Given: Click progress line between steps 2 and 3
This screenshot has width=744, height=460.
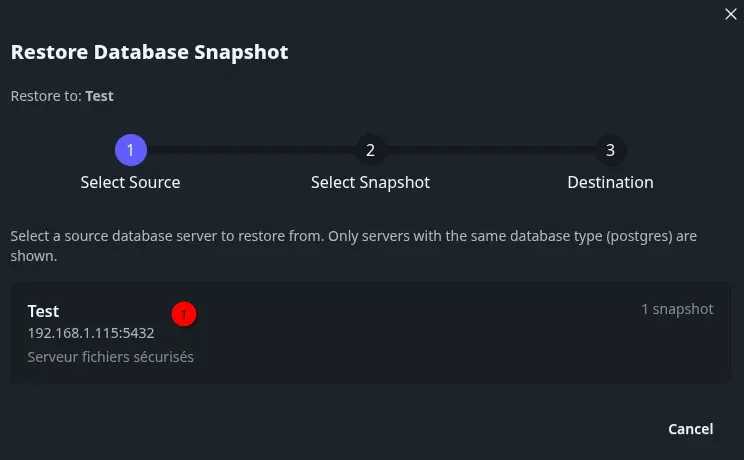Looking at the screenshot, I should (x=490, y=151).
